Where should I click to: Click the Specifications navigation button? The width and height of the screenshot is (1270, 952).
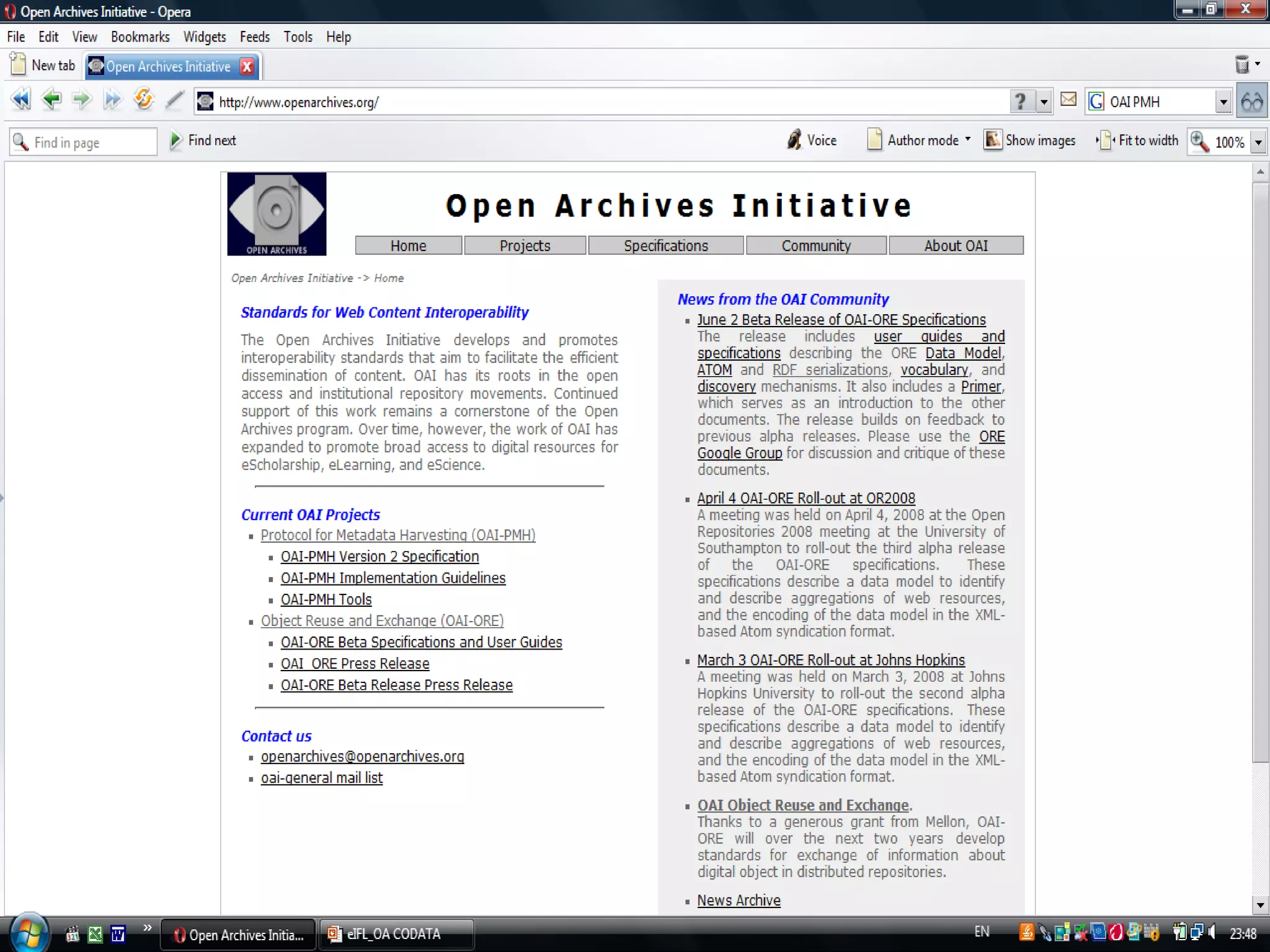pyautogui.click(x=665, y=246)
